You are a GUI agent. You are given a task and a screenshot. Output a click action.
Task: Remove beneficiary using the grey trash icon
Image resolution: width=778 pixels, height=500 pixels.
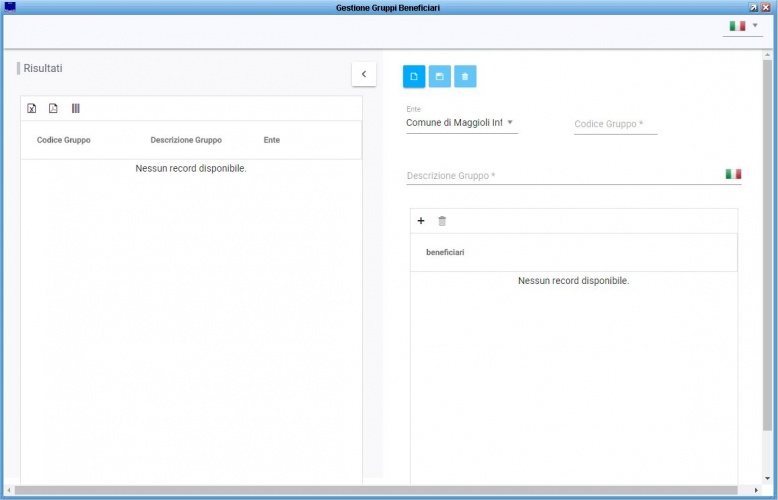tap(442, 221)
